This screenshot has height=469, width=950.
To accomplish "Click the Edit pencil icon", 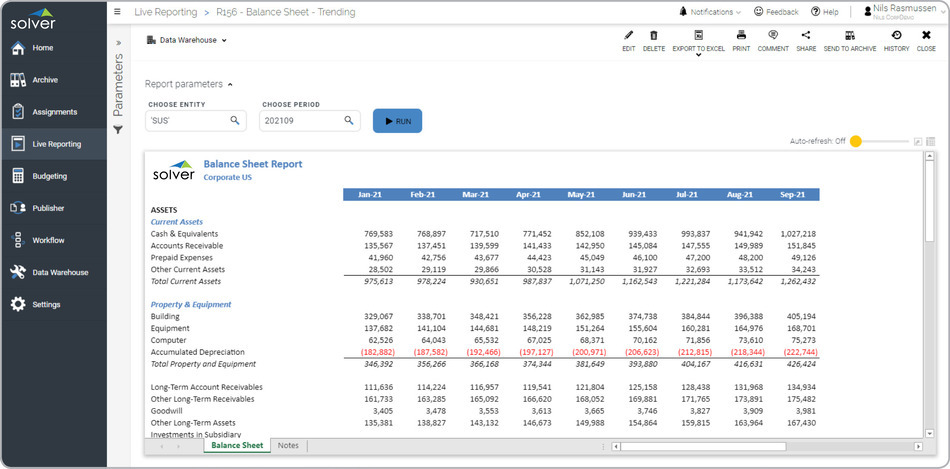I will 628,36.
